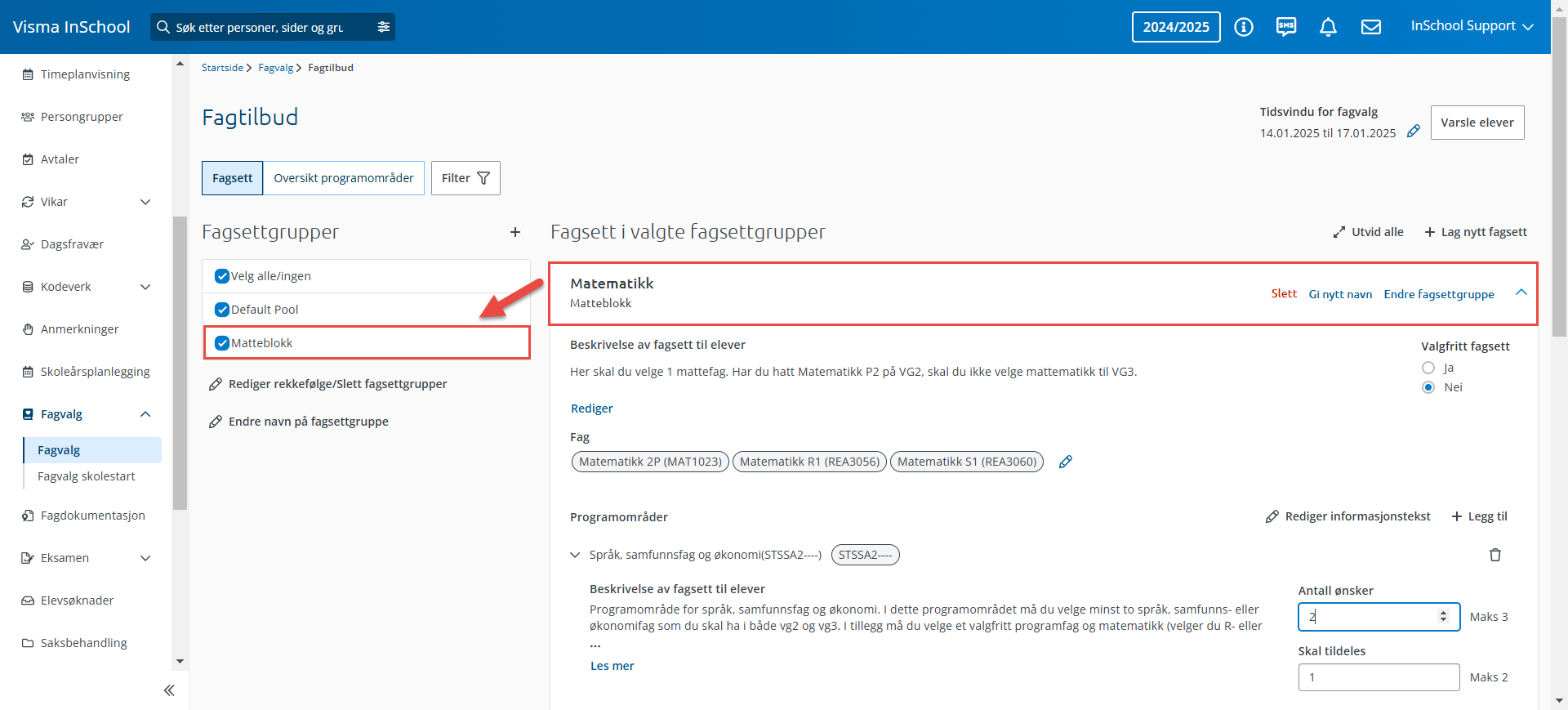Open the InSchool Support user dropdown
The height and width of the screenshot is (710, 1568).
(x=1472, y=26)
